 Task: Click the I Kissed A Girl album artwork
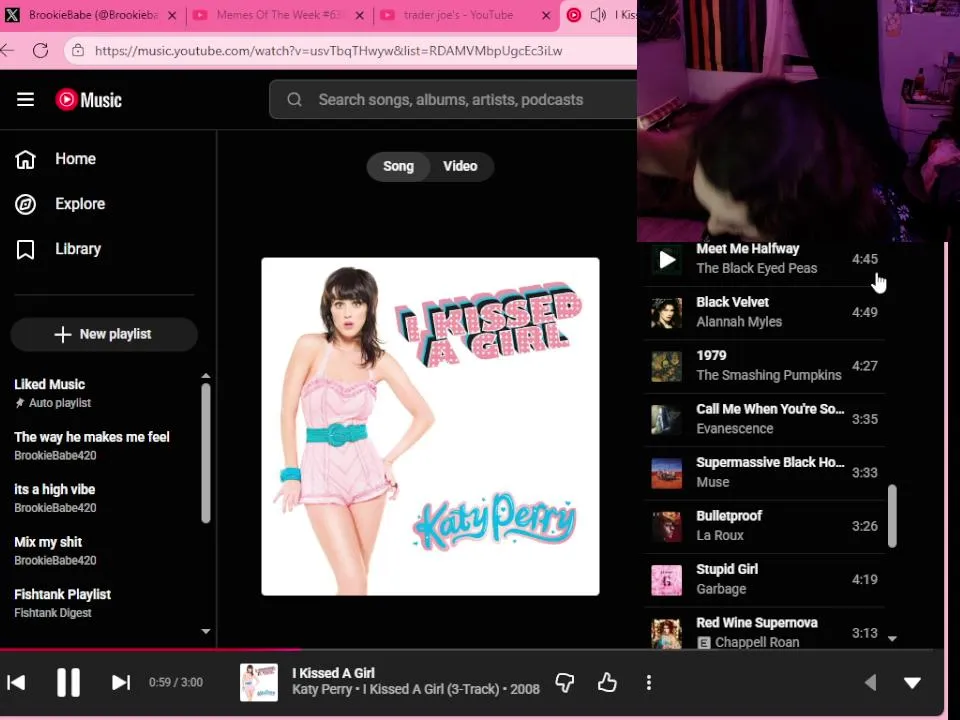click(x=430, y=426)
